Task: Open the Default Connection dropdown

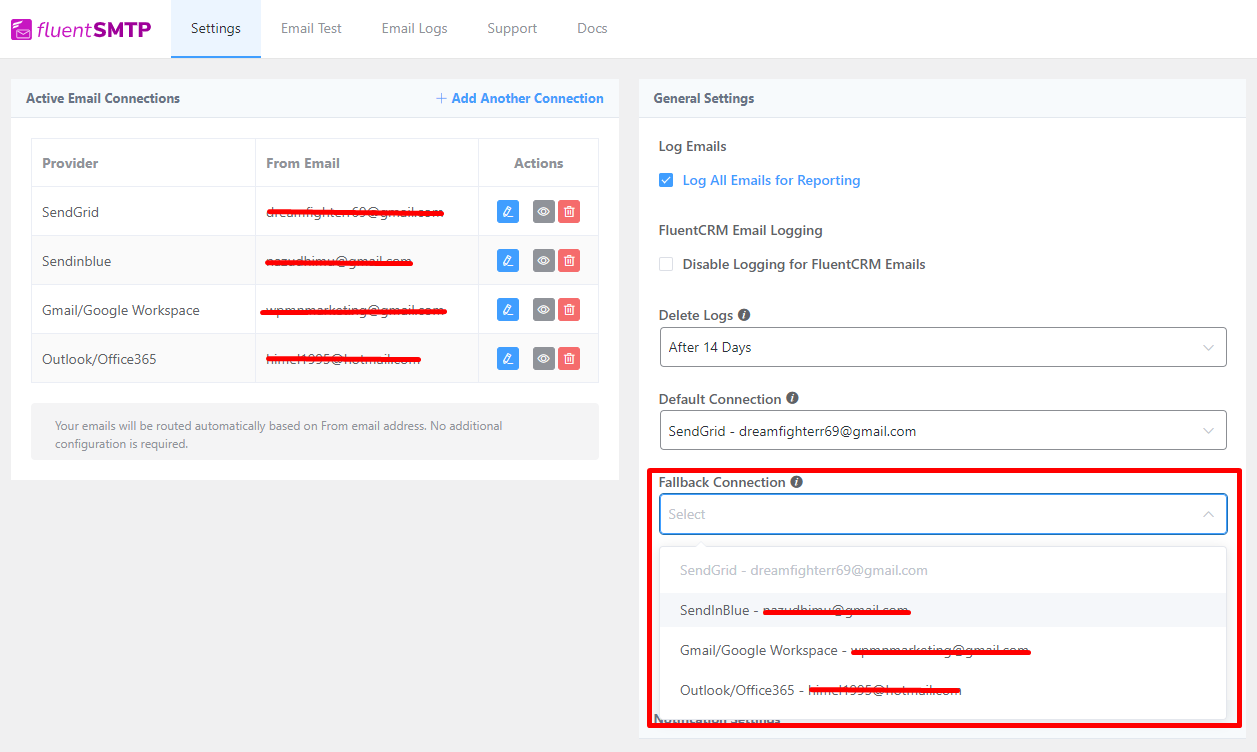Action: 943,431
